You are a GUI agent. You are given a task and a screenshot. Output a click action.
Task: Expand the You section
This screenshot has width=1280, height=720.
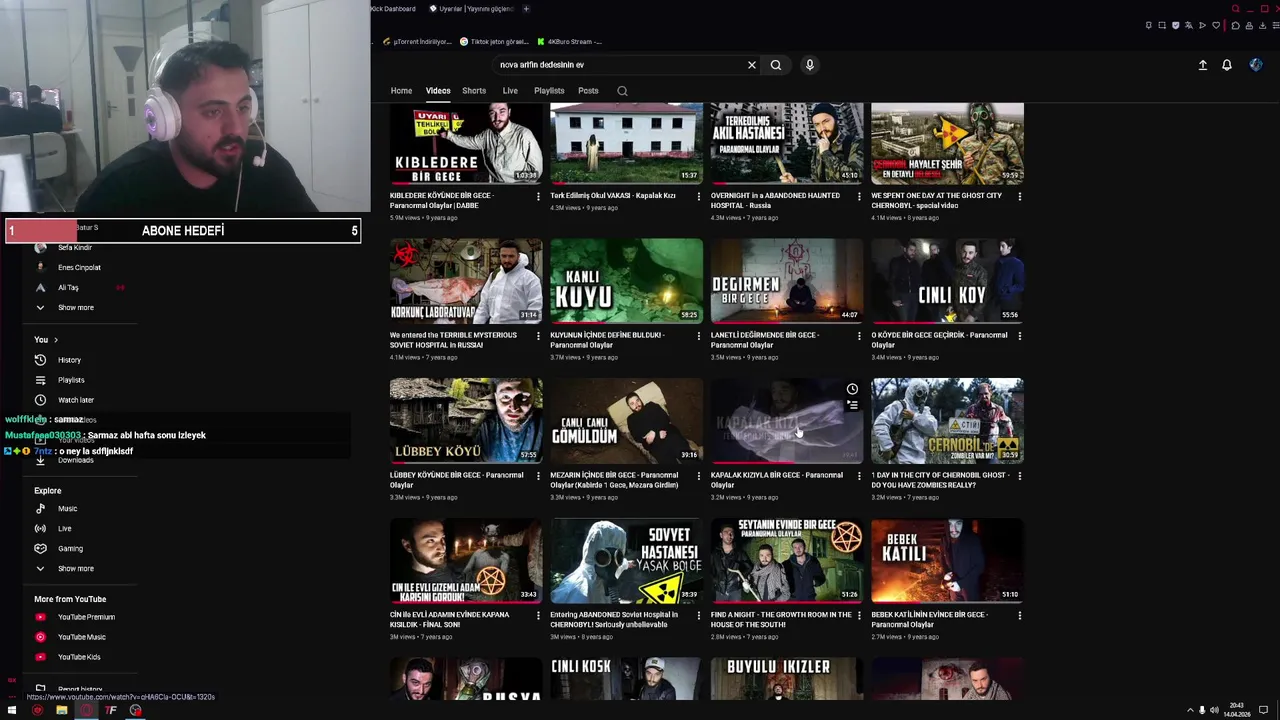click(46, 340)
